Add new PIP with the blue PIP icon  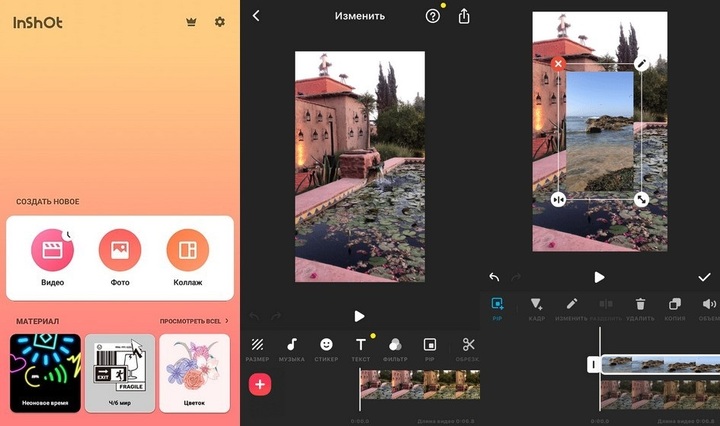(x=497, y=308)
